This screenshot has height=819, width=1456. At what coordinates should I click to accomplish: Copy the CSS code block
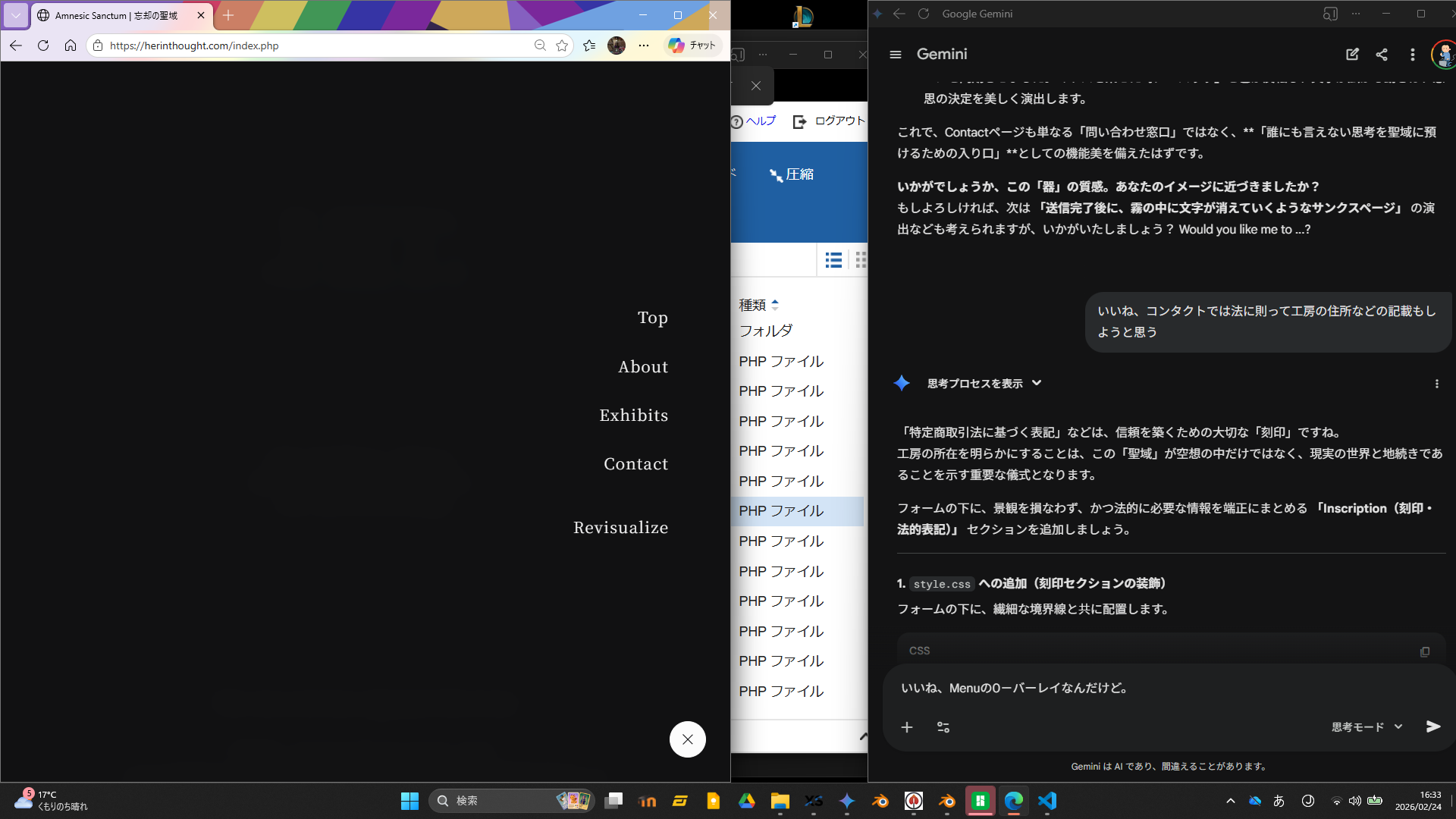pos(1425,651)
